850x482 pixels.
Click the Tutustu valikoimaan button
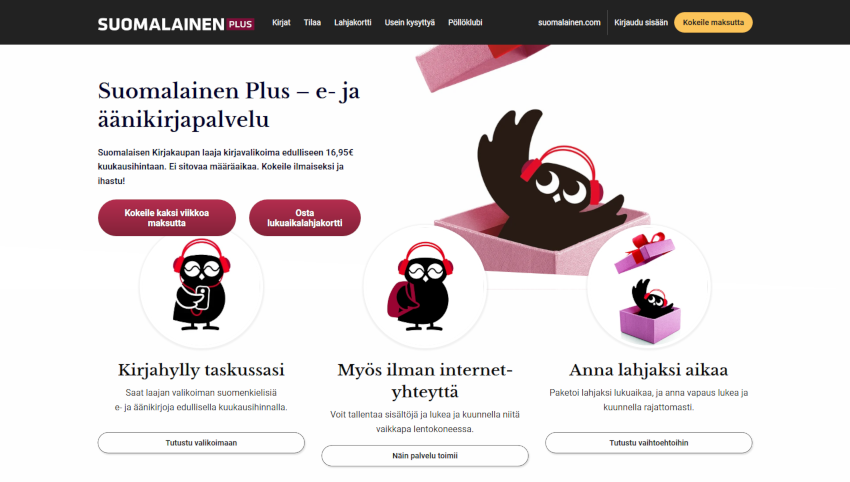click(201, 442)
